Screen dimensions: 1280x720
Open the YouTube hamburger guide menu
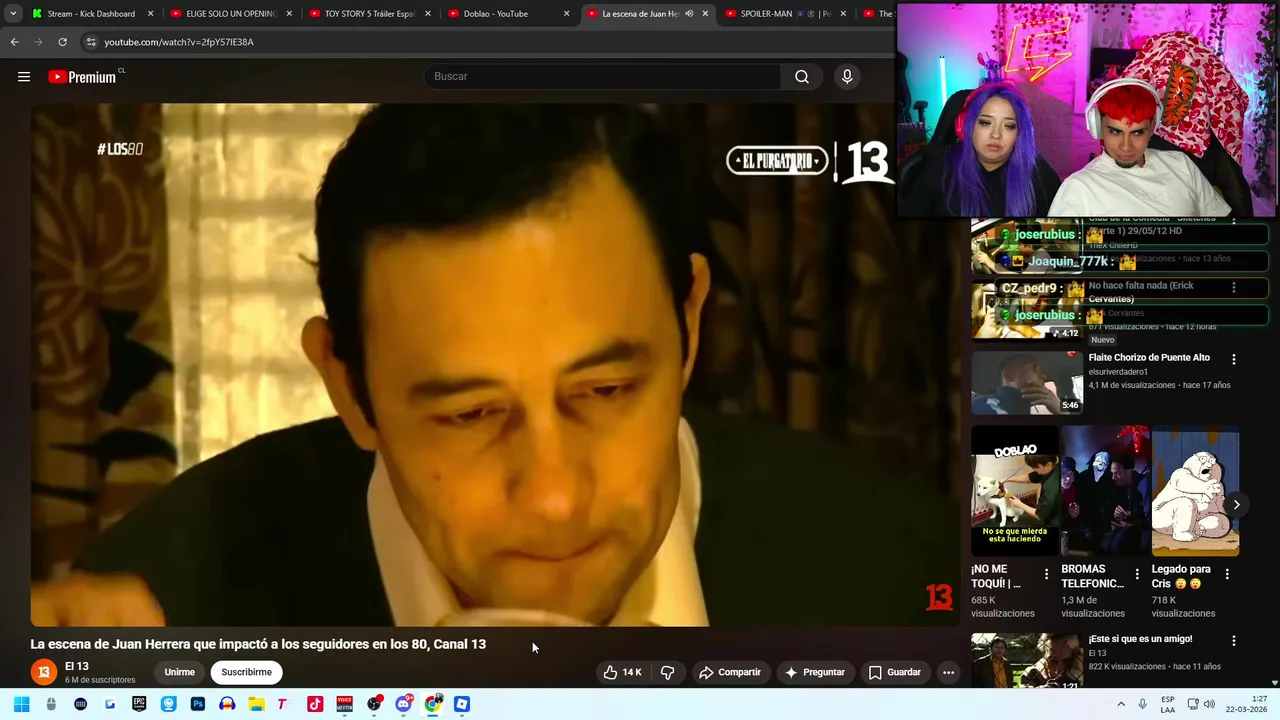(x=24, y=77)
